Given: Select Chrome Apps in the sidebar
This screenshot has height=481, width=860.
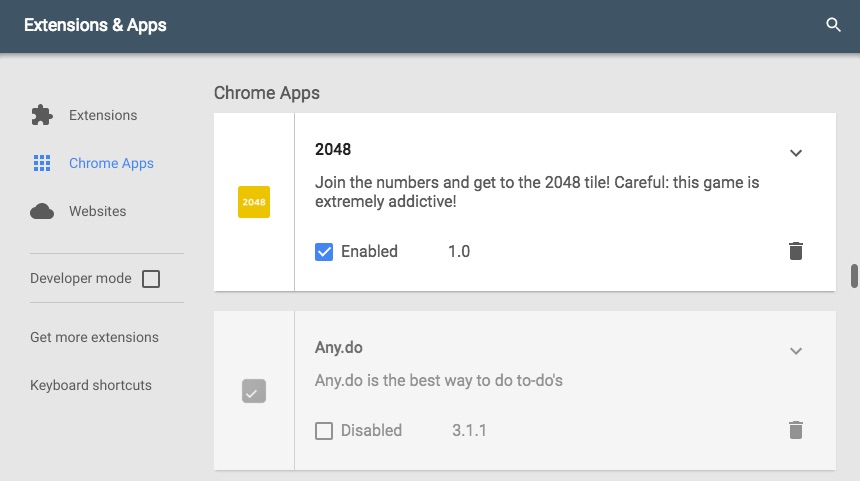Looking at the screenshot, I should pyautogui.click(x=111, y=163).
